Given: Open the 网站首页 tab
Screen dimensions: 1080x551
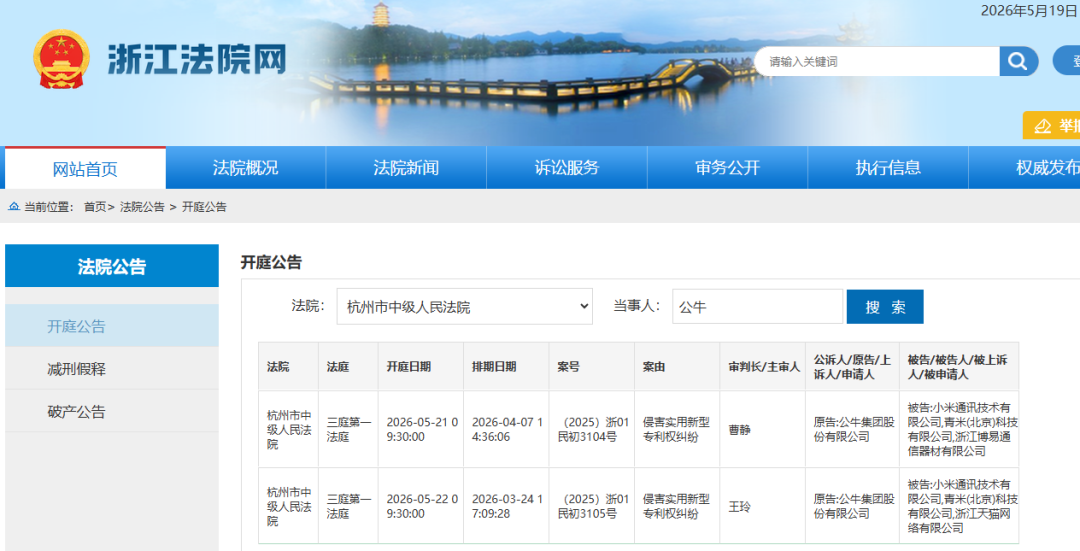Looking at the screenshot, I should [x=85, y=168].
